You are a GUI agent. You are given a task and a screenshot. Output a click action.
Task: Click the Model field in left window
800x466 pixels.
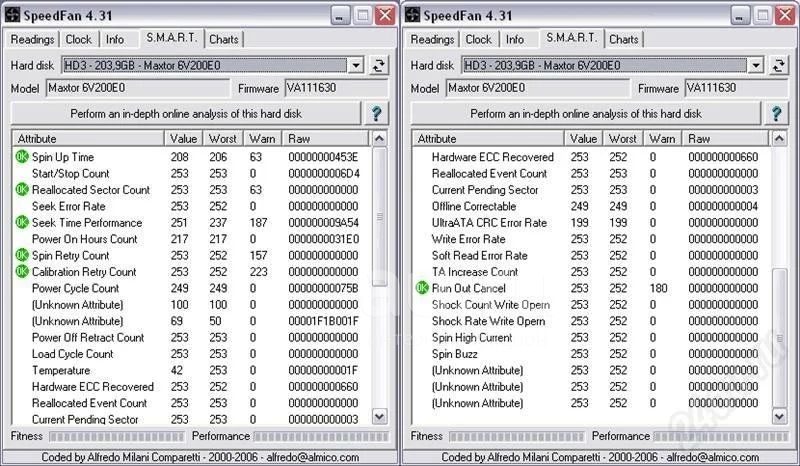138,88
